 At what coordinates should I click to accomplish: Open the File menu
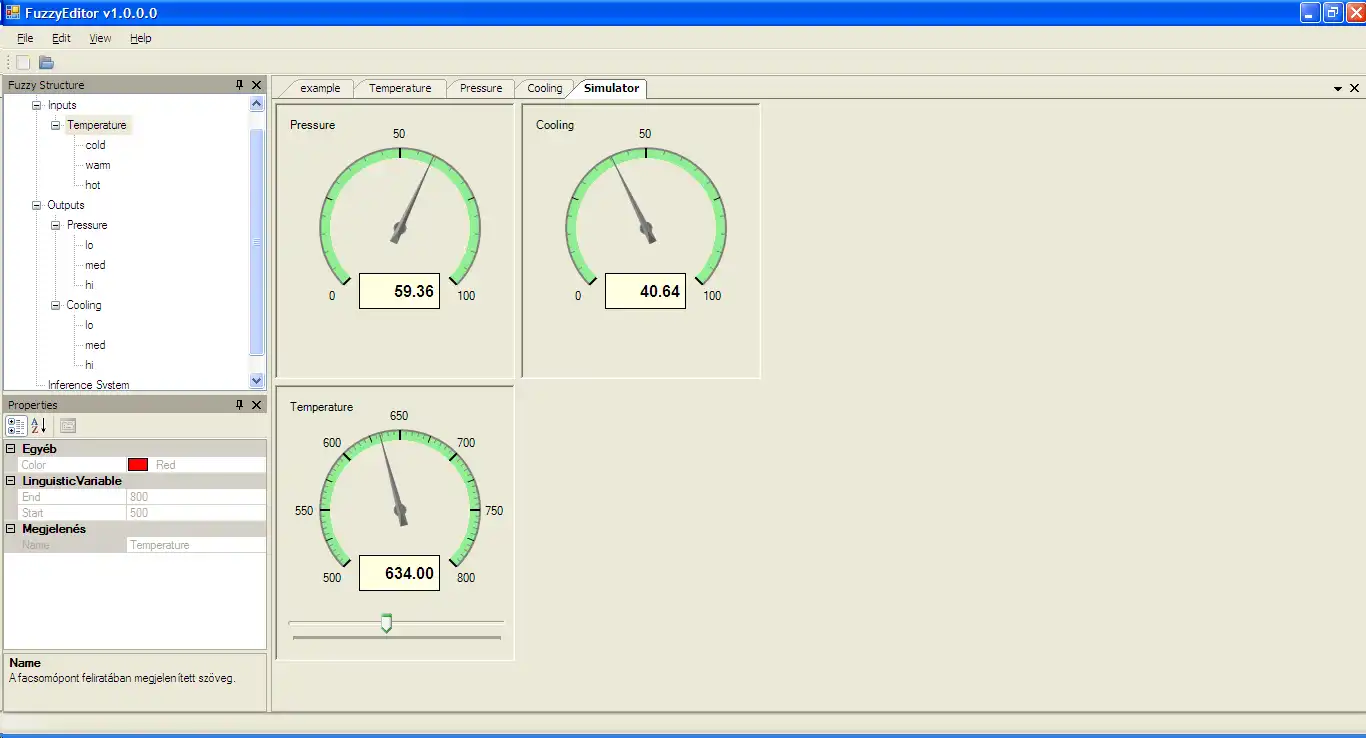coord(25,38)
